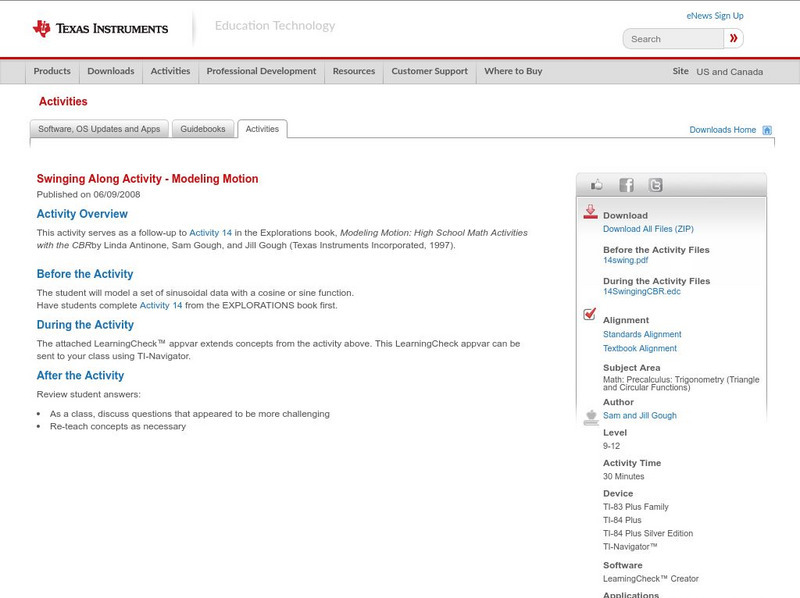
Task: Click the Activity Overview heading
Action: [82, 214]
